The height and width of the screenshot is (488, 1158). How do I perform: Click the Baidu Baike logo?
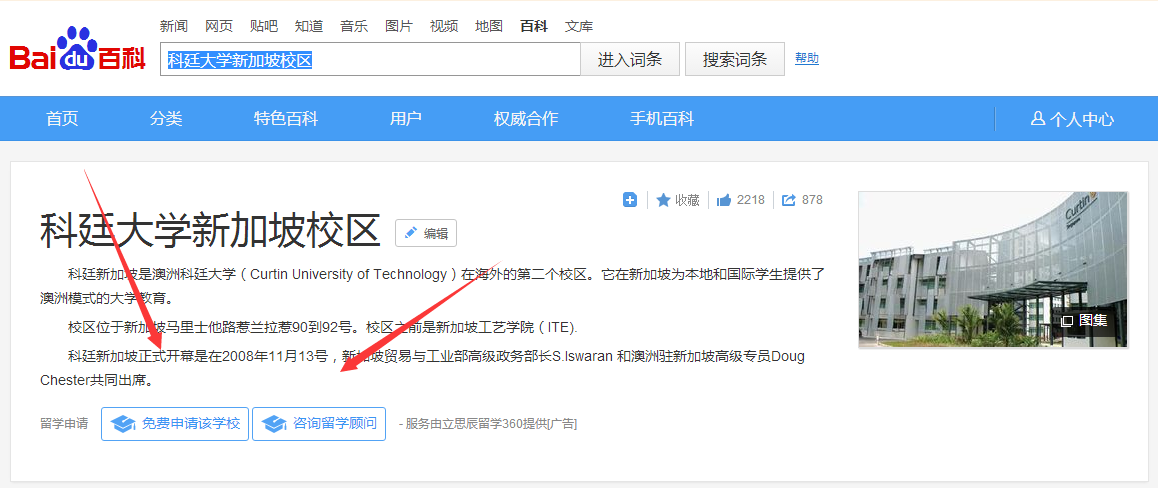[x=78, y=49]
